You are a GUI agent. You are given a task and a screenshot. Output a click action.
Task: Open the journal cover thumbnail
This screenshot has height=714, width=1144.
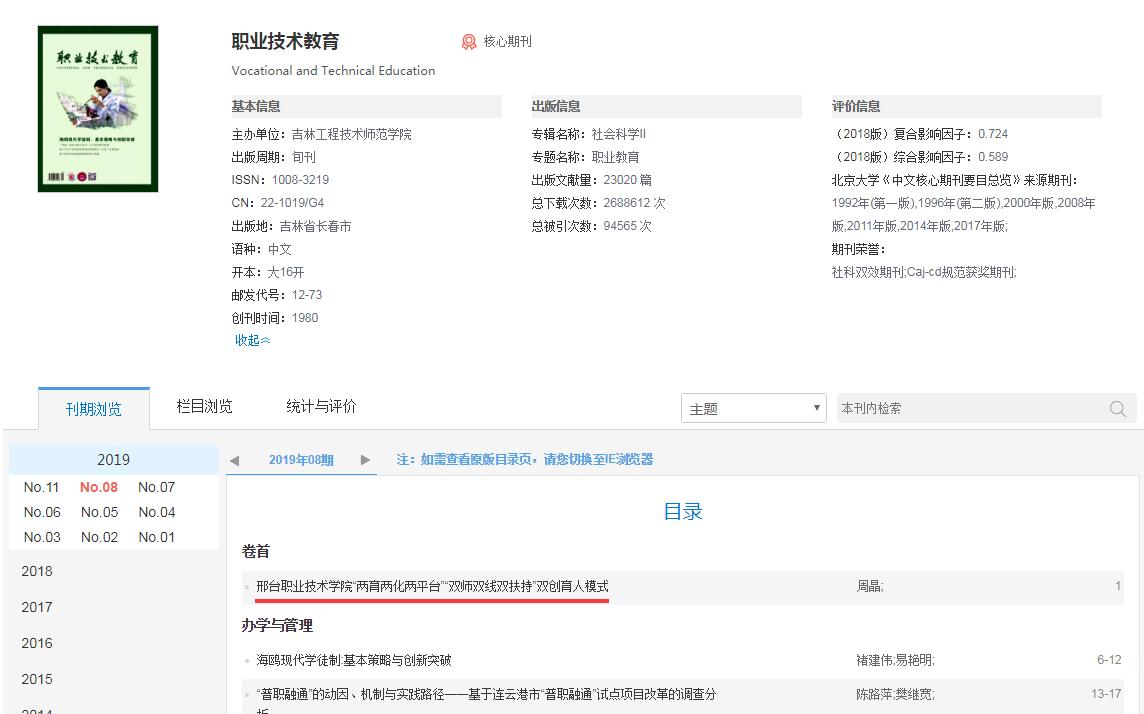(x=98, y=109)
